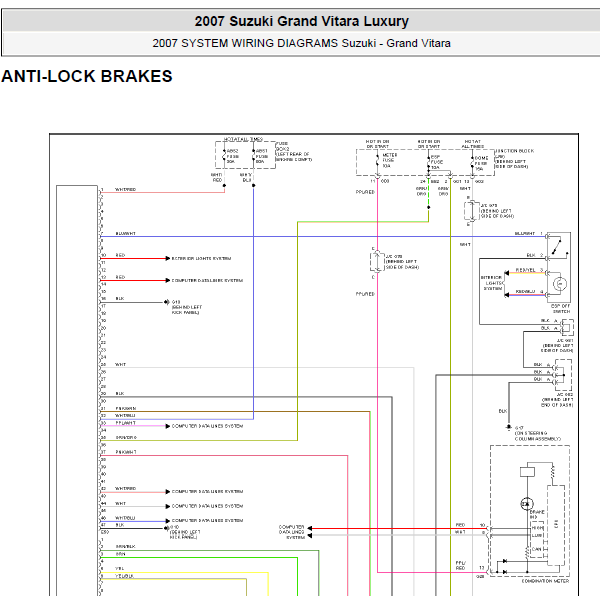
Task: Click the RED/BLU wire label at switch pin 4
Action: (x=525, y=291)
